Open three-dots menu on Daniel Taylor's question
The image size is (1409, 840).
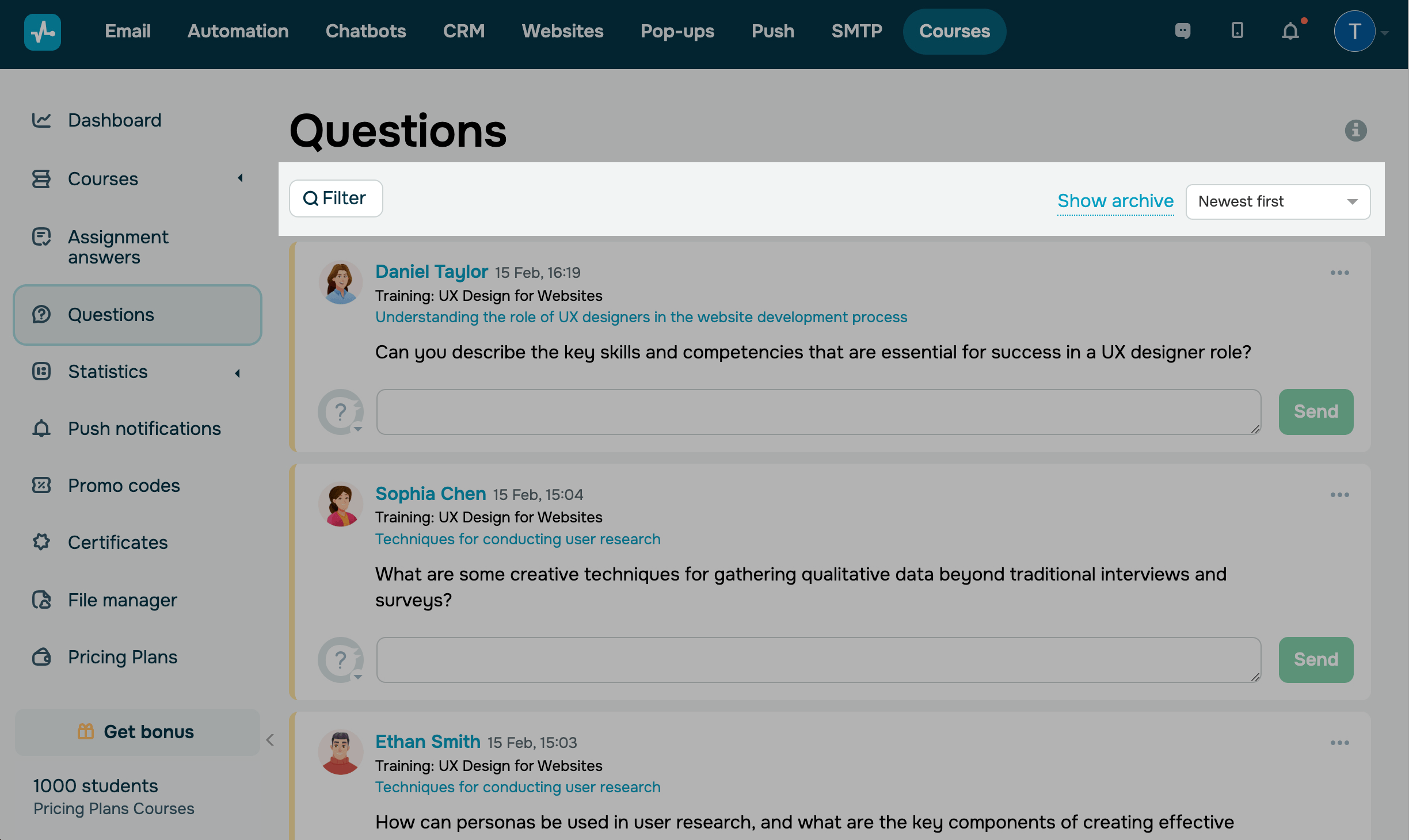[1339, 273]
